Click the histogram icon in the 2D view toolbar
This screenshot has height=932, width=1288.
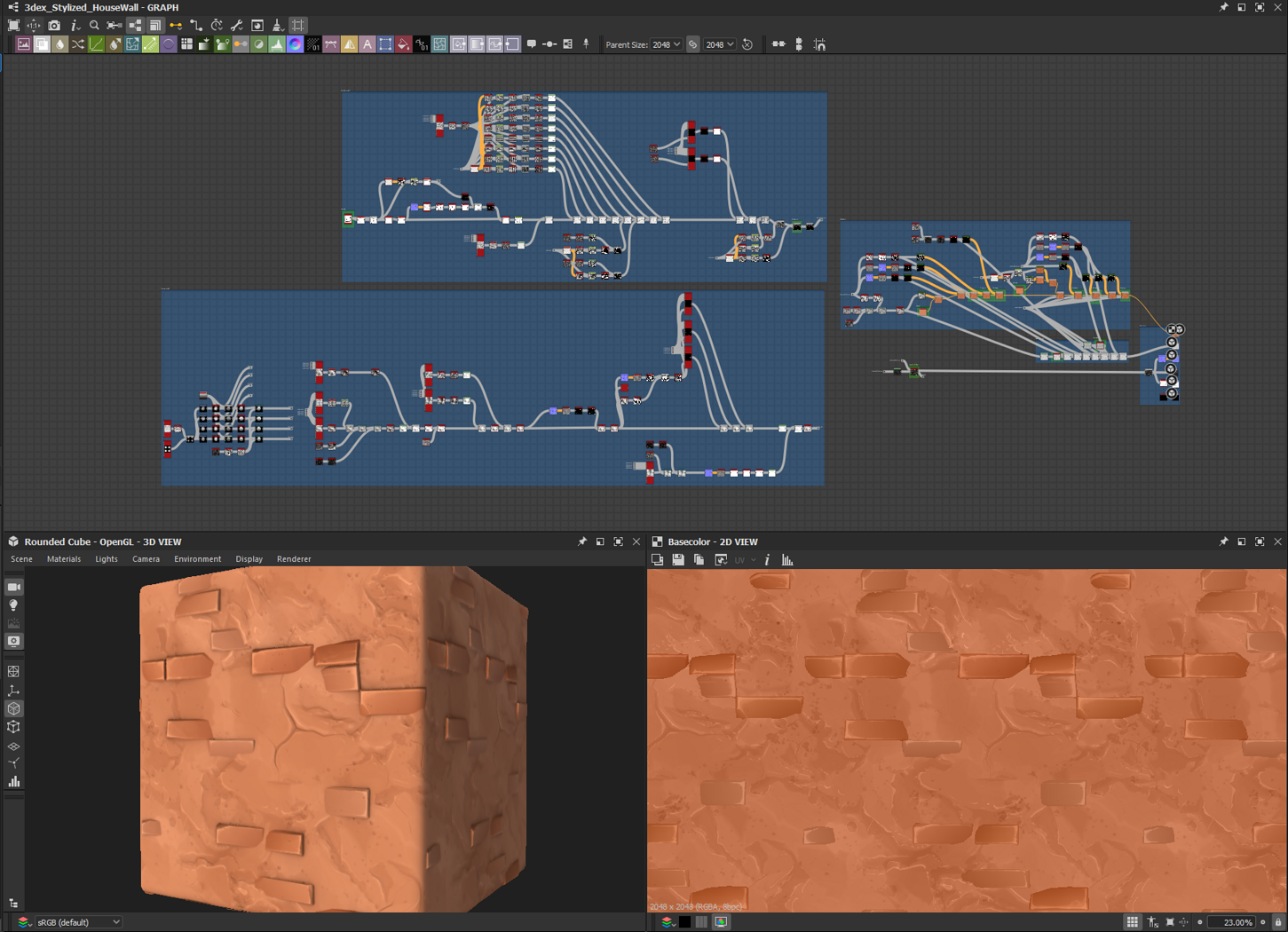787,560
